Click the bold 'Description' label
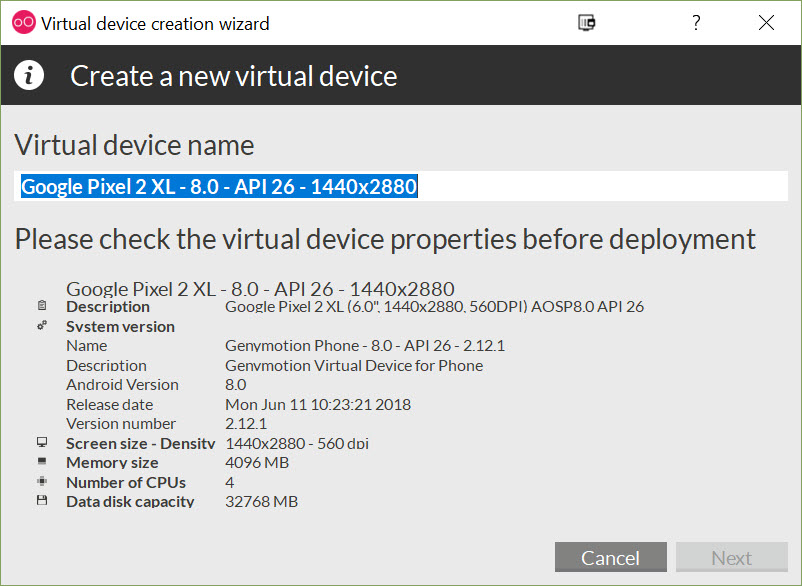 click(108, 306)
